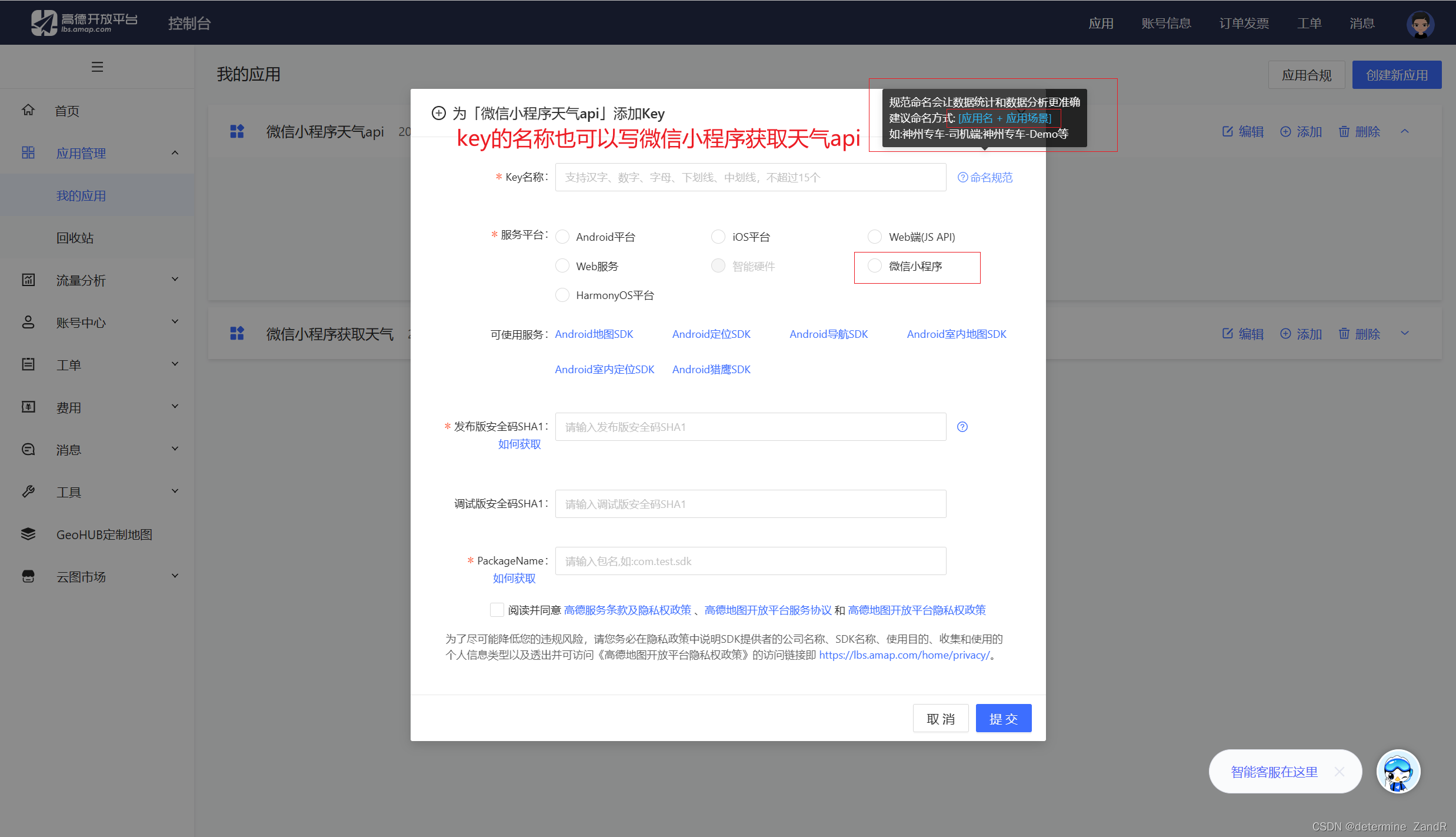Open the Android地图SDK service link
This screenshot has width=1456, height=837.
tap(594, 334)
